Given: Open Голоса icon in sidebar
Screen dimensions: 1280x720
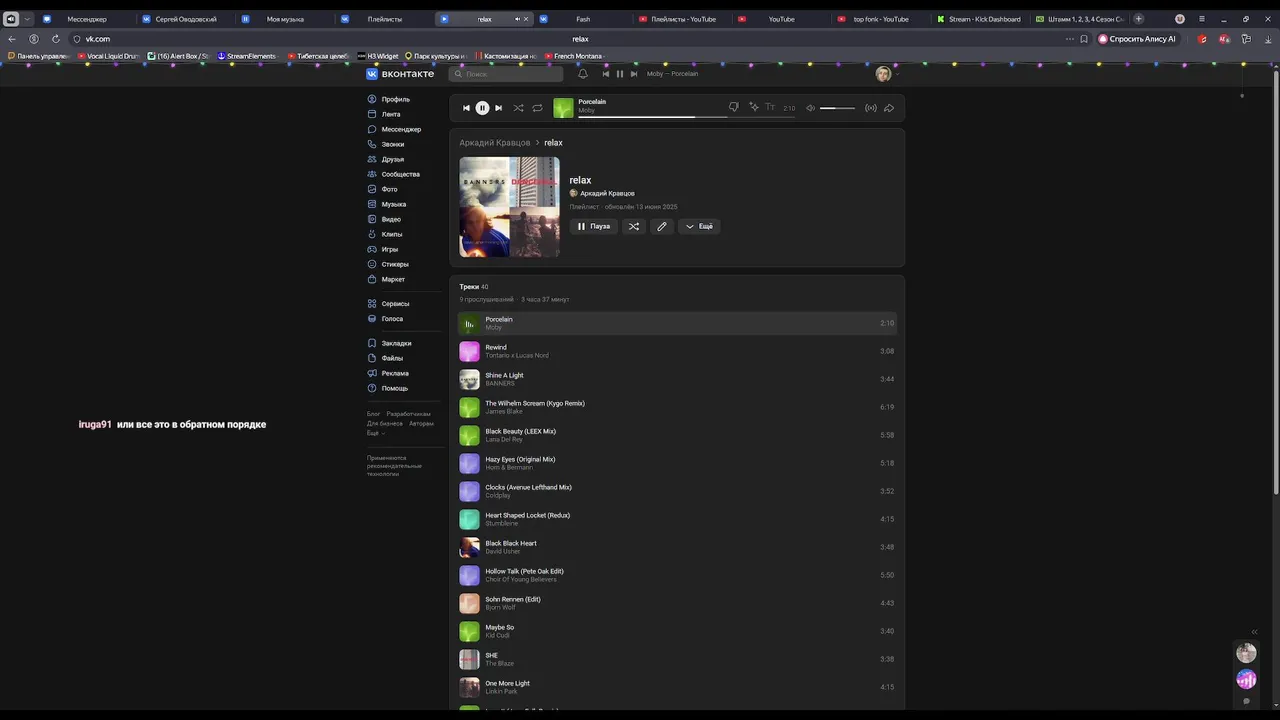Looking at the screenshot, I should (372, 319).
